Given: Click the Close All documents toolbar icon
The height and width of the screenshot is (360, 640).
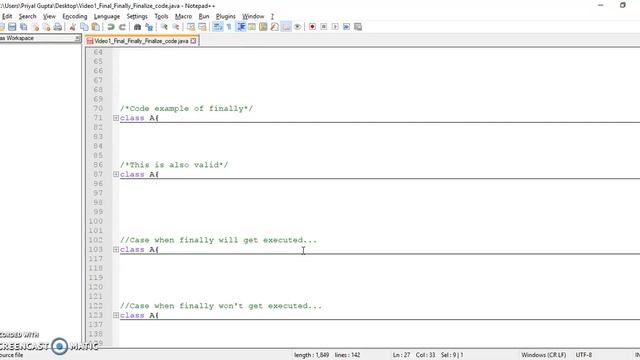Looking at the screenshot, I should point(47,27).
